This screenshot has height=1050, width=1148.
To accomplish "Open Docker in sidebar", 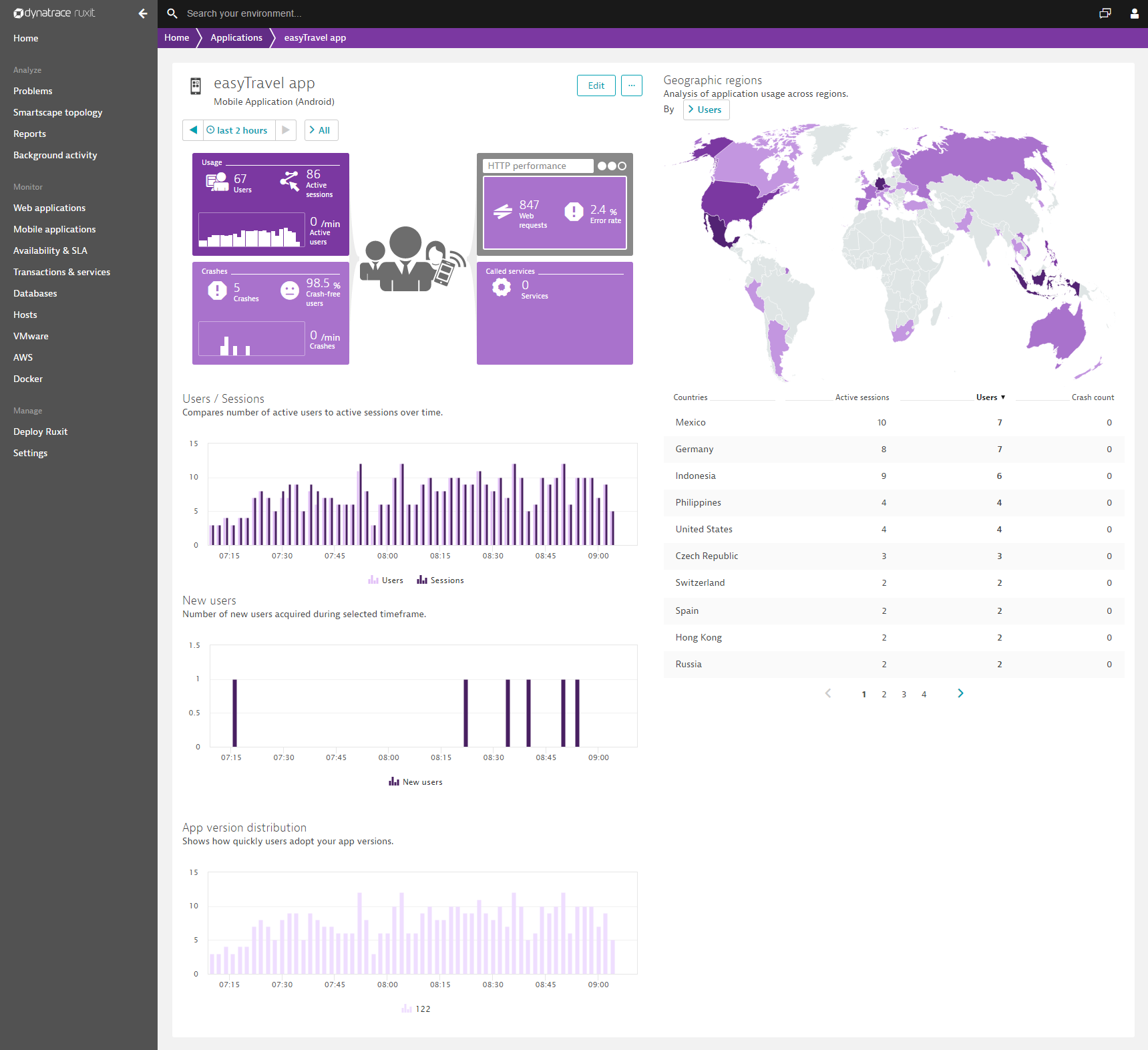I will (28, 379).
